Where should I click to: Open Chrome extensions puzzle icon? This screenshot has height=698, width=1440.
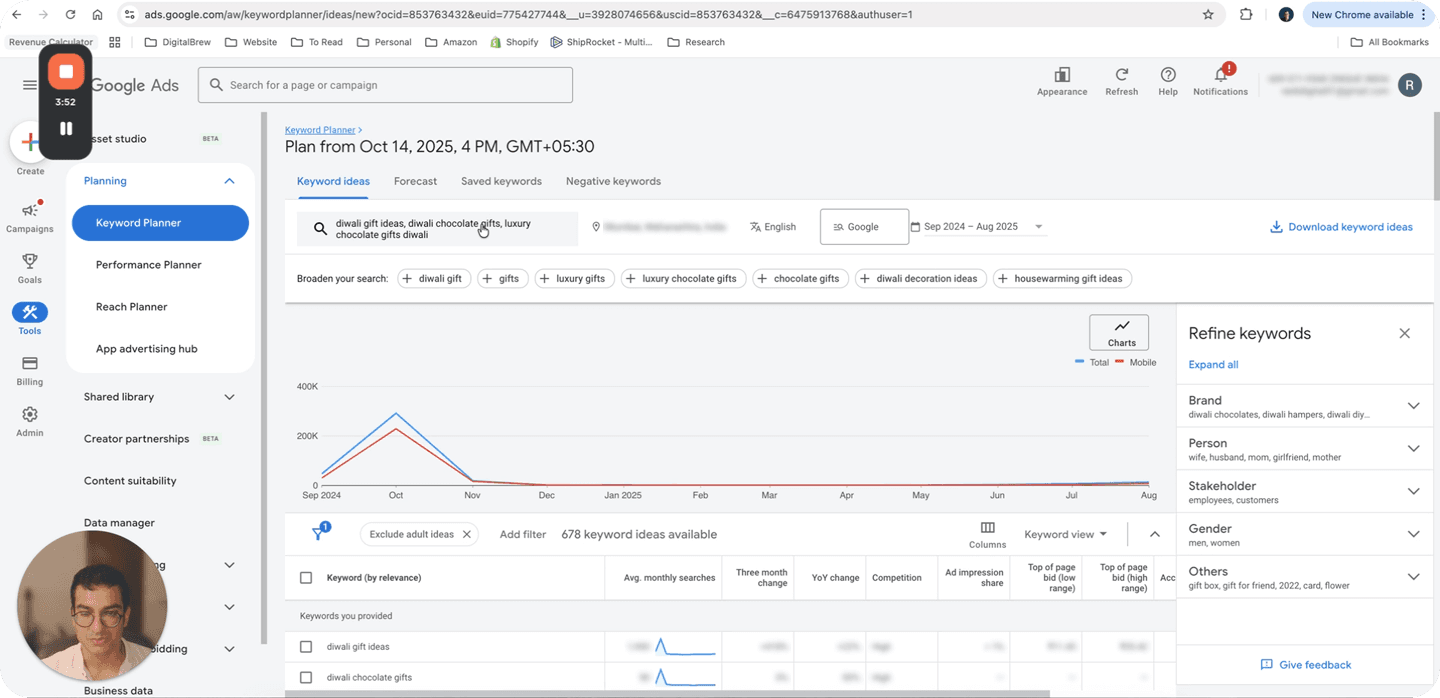1246,15
